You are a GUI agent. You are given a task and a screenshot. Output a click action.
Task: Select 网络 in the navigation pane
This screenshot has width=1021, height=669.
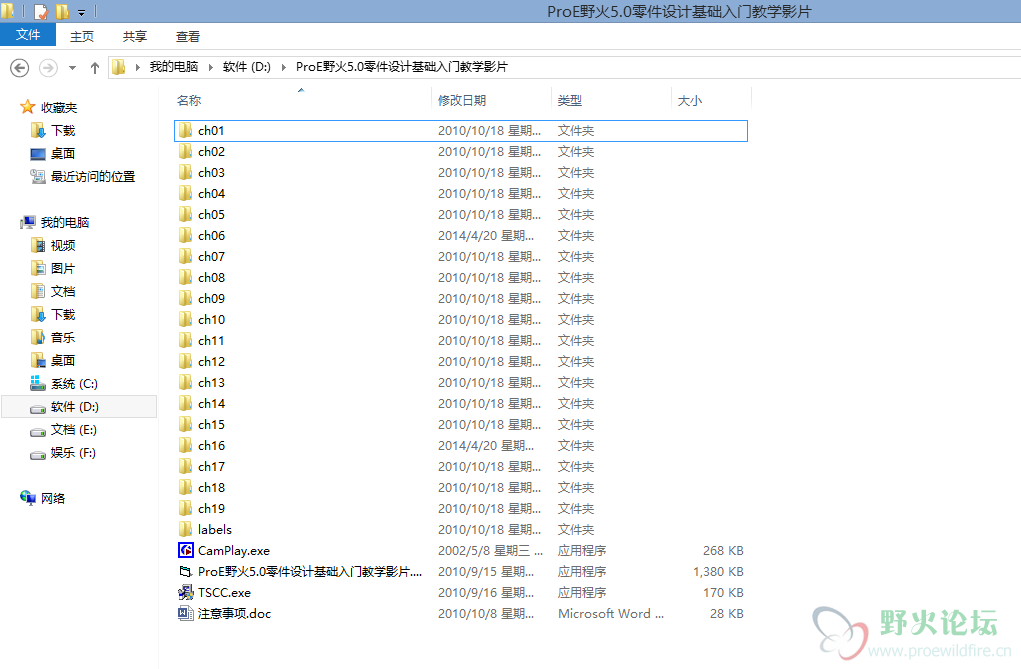click(53, 498)
